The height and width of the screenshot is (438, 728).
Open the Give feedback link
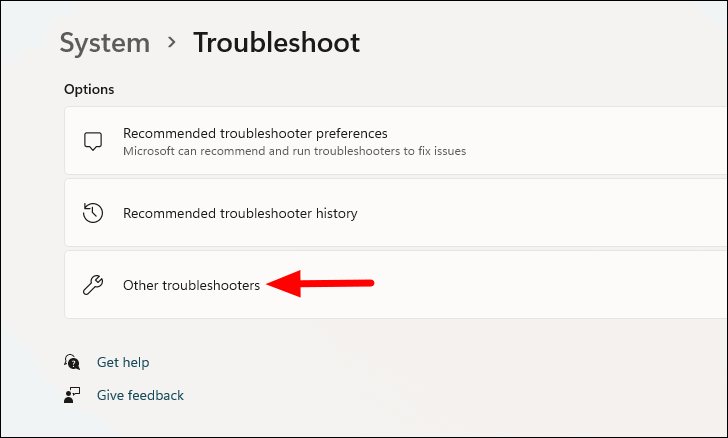[x=140, y=395]
